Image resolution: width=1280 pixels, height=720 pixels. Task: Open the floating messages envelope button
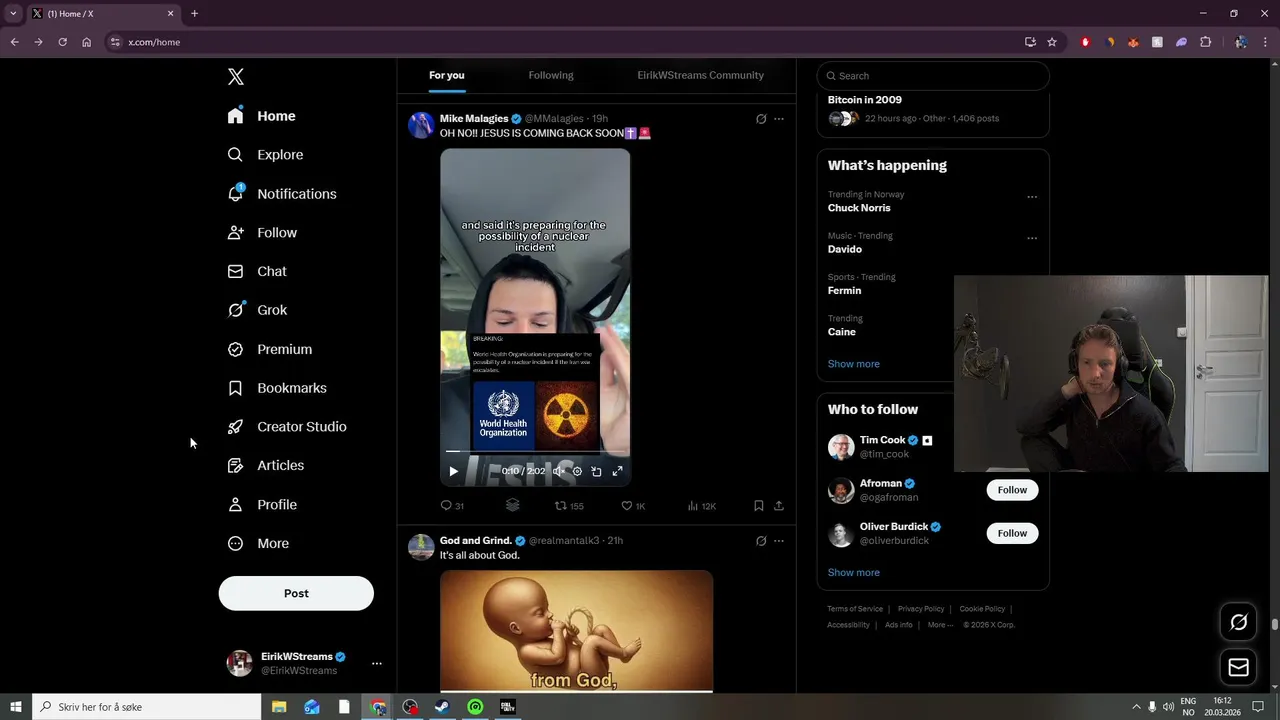tap(1238, 667)
